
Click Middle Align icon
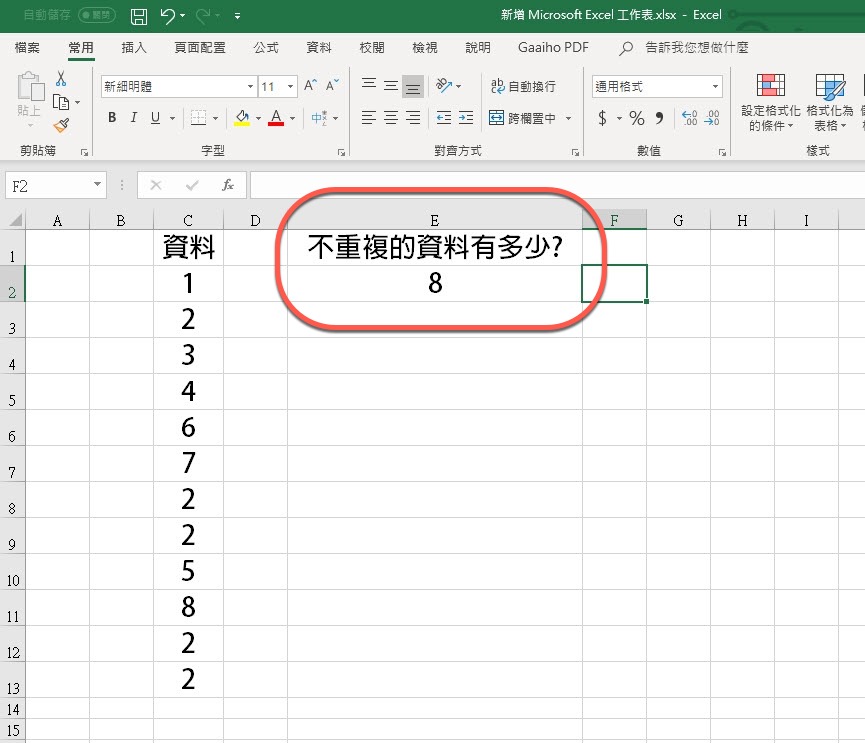coord(391,84)
